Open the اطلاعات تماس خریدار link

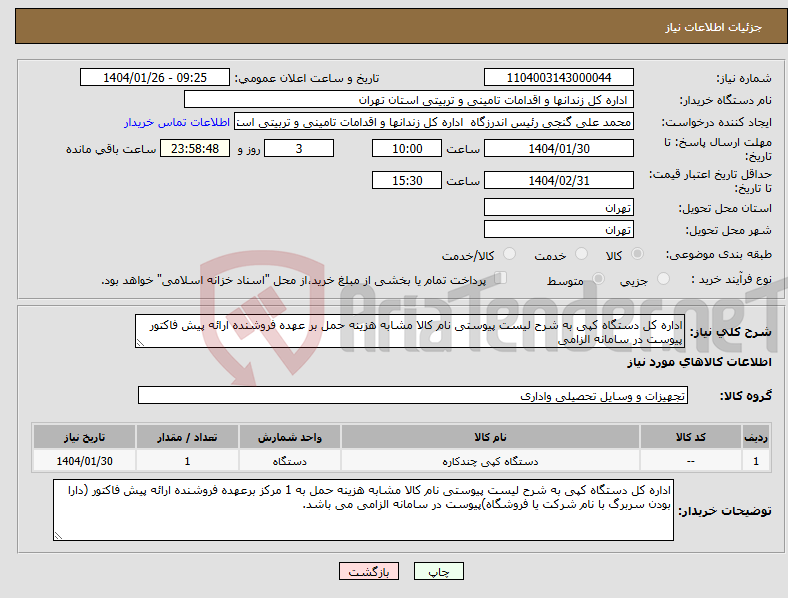pos(177,122)
